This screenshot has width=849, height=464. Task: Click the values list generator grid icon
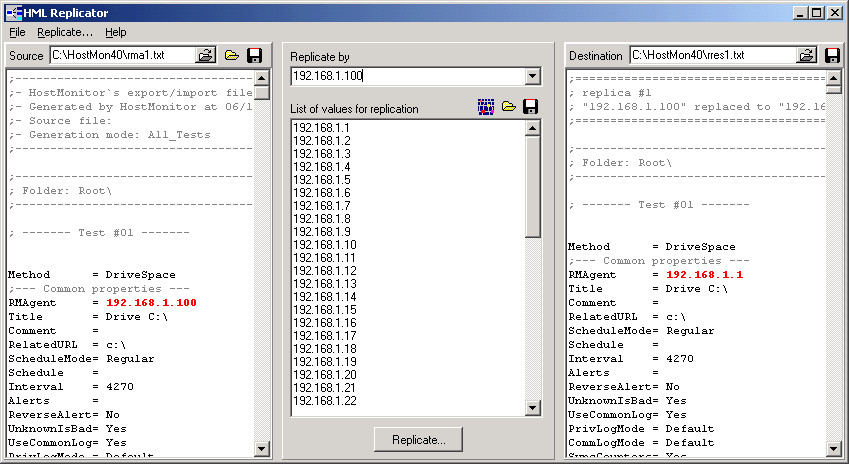[x=486, y=107]
